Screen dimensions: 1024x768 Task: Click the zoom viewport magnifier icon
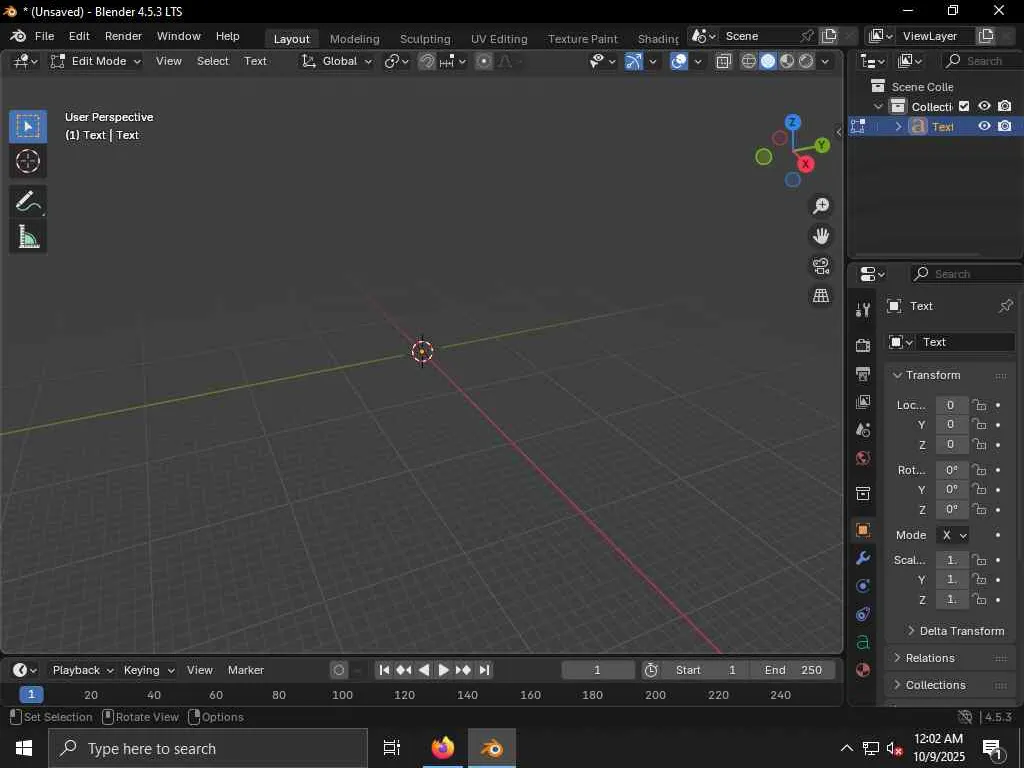coord(821,206)
